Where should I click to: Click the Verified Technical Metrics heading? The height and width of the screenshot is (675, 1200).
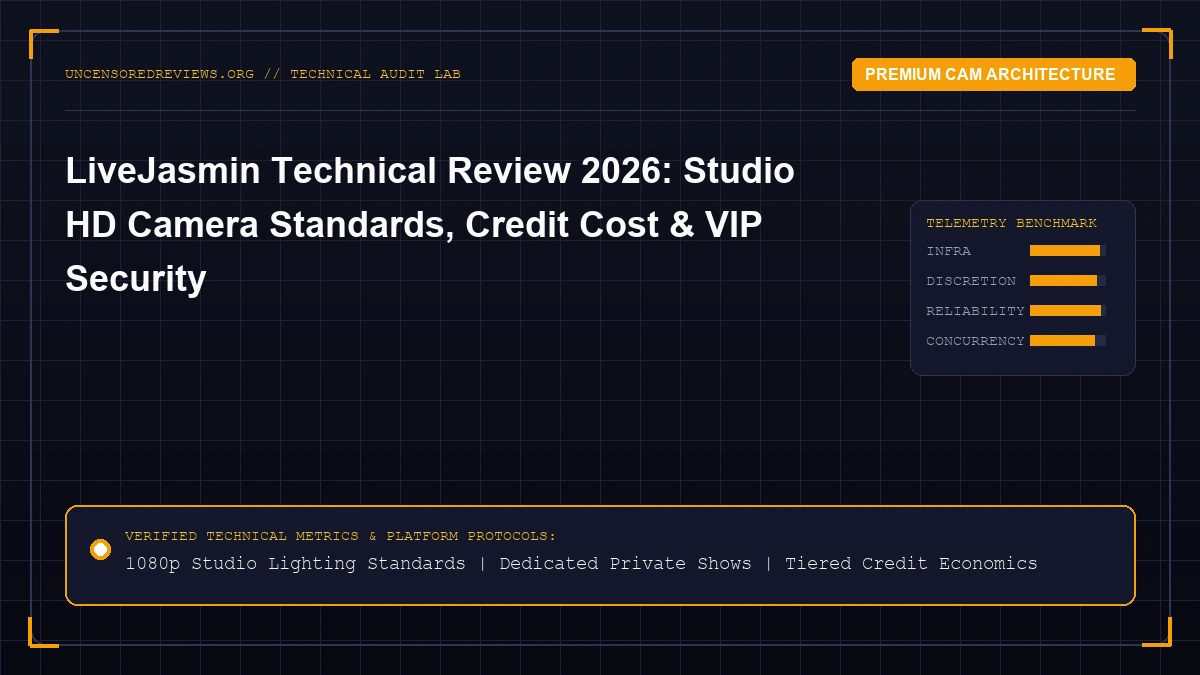pyautogui.click(x=340, y=536)
